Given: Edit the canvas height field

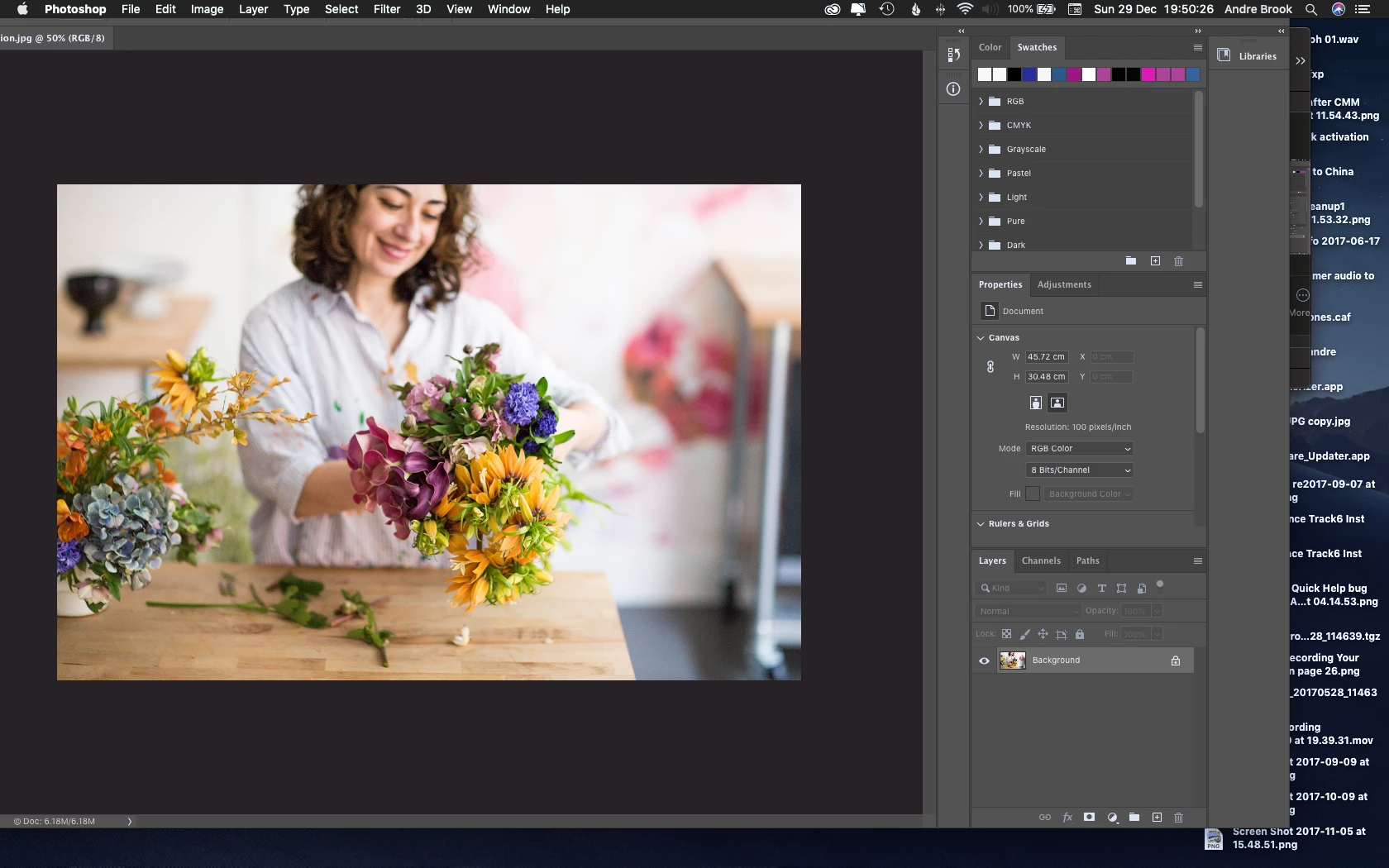Looking at the screenshot, I should (x=1047, y=377).
